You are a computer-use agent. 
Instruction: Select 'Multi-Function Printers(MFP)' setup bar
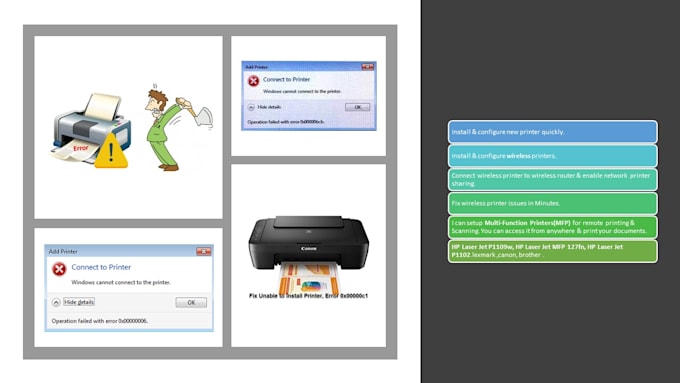click(552, 227)
